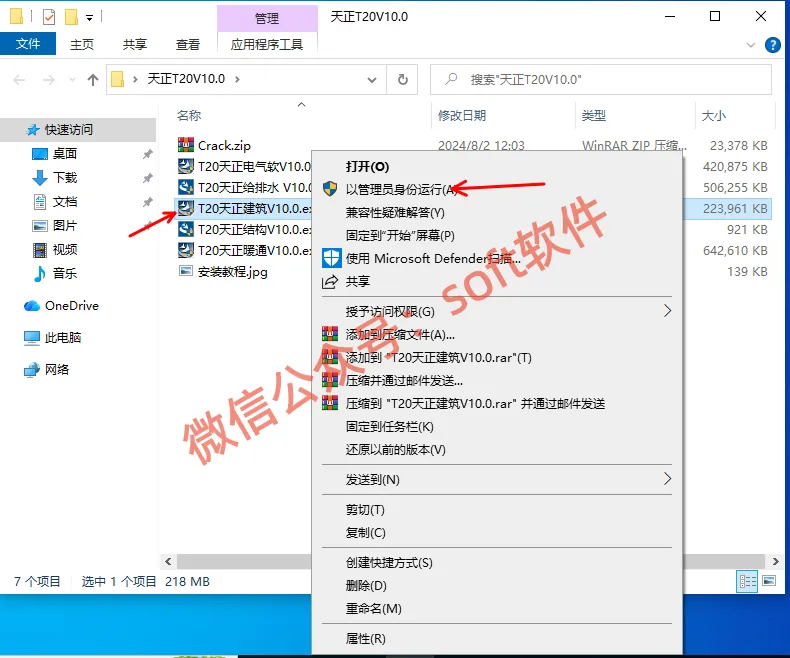The image size is (790, 658).
Task: Click the T20天正暖通V10.0 installer icon
Action: [x=186, y=250]
